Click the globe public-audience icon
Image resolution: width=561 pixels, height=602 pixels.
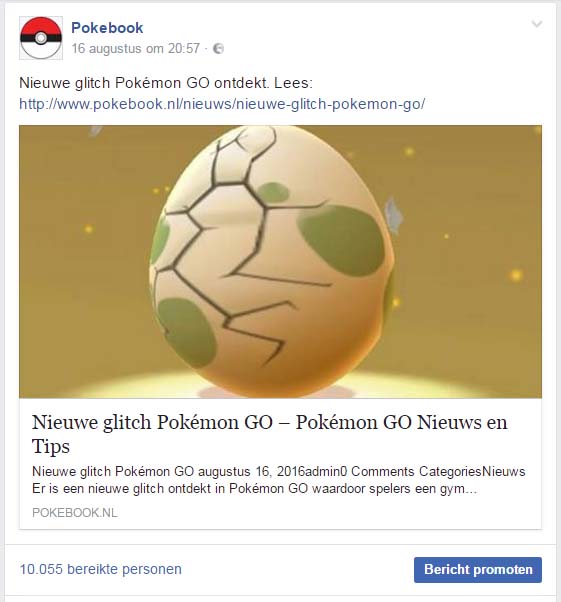coord(218,49)
